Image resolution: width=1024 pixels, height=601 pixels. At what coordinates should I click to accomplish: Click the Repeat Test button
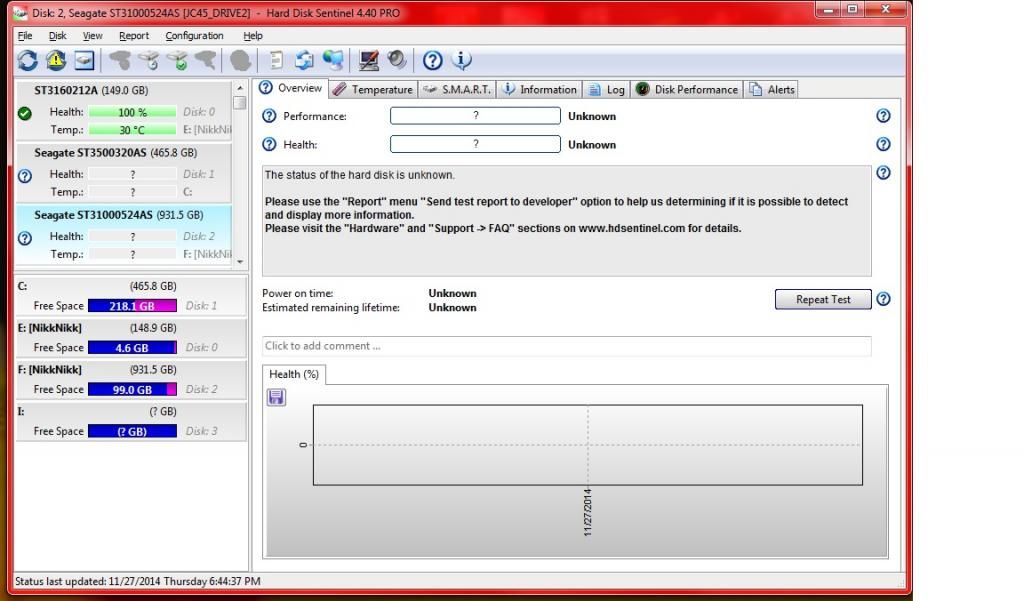coord(823,299)
